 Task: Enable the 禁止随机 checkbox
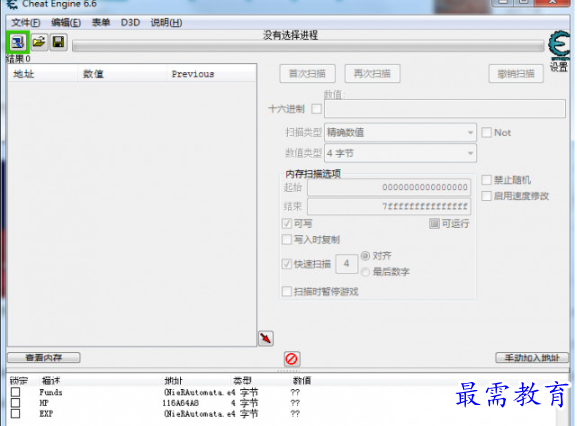click(486, 180)
